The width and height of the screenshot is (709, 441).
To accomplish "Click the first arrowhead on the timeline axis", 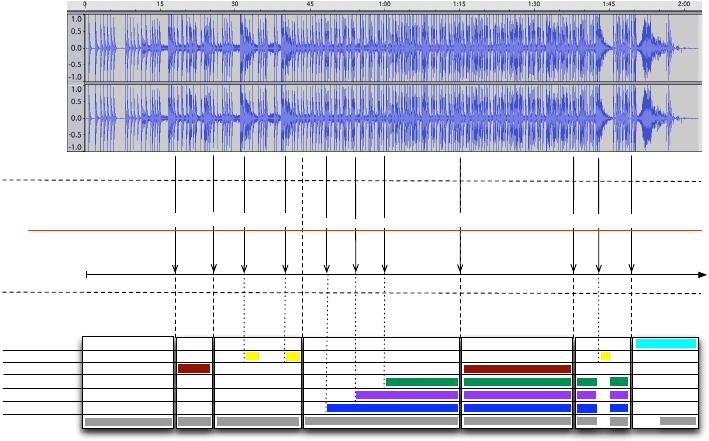I will click(176, 268).
